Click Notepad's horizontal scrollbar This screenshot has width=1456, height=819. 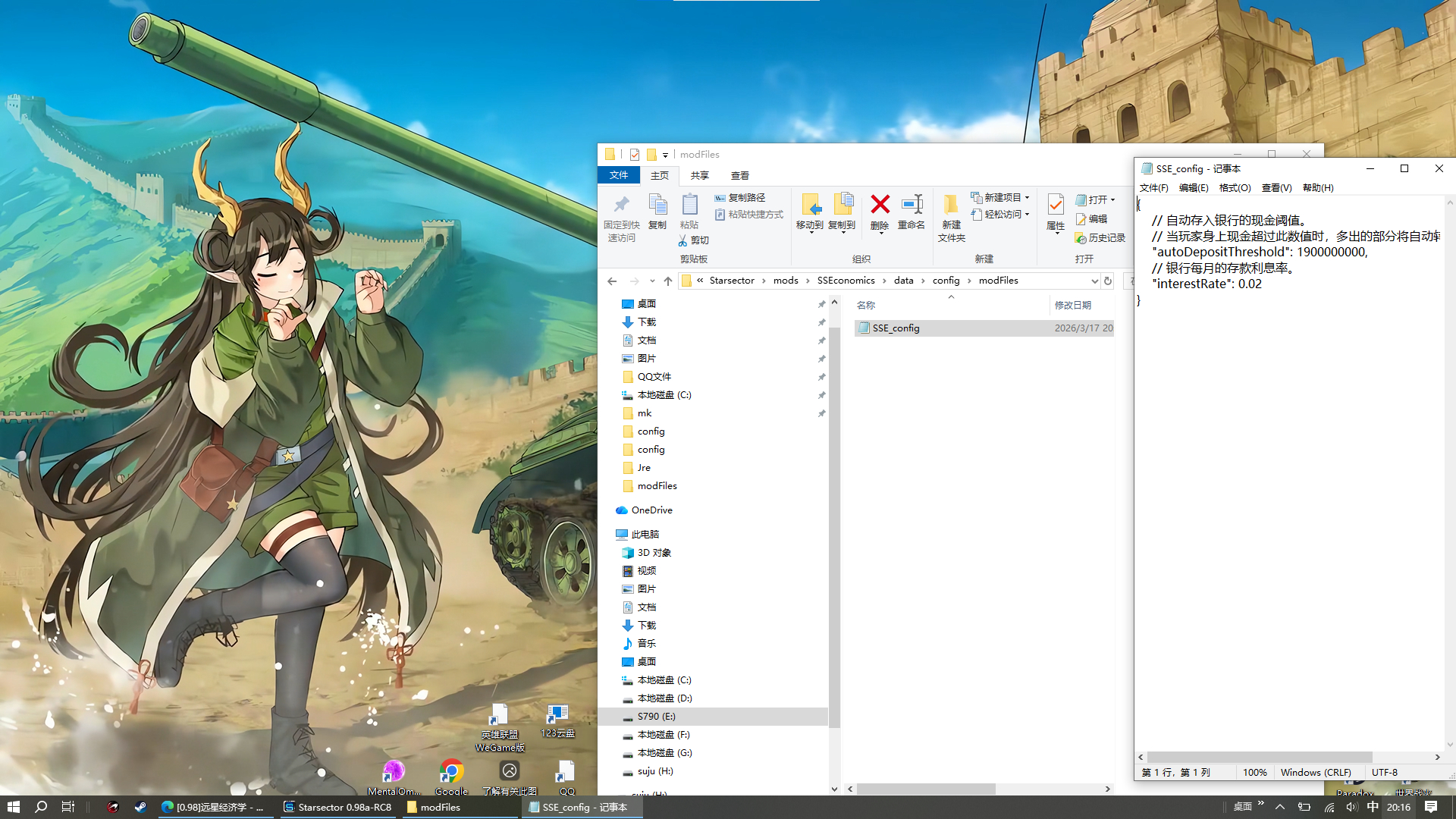[1259, 757]
